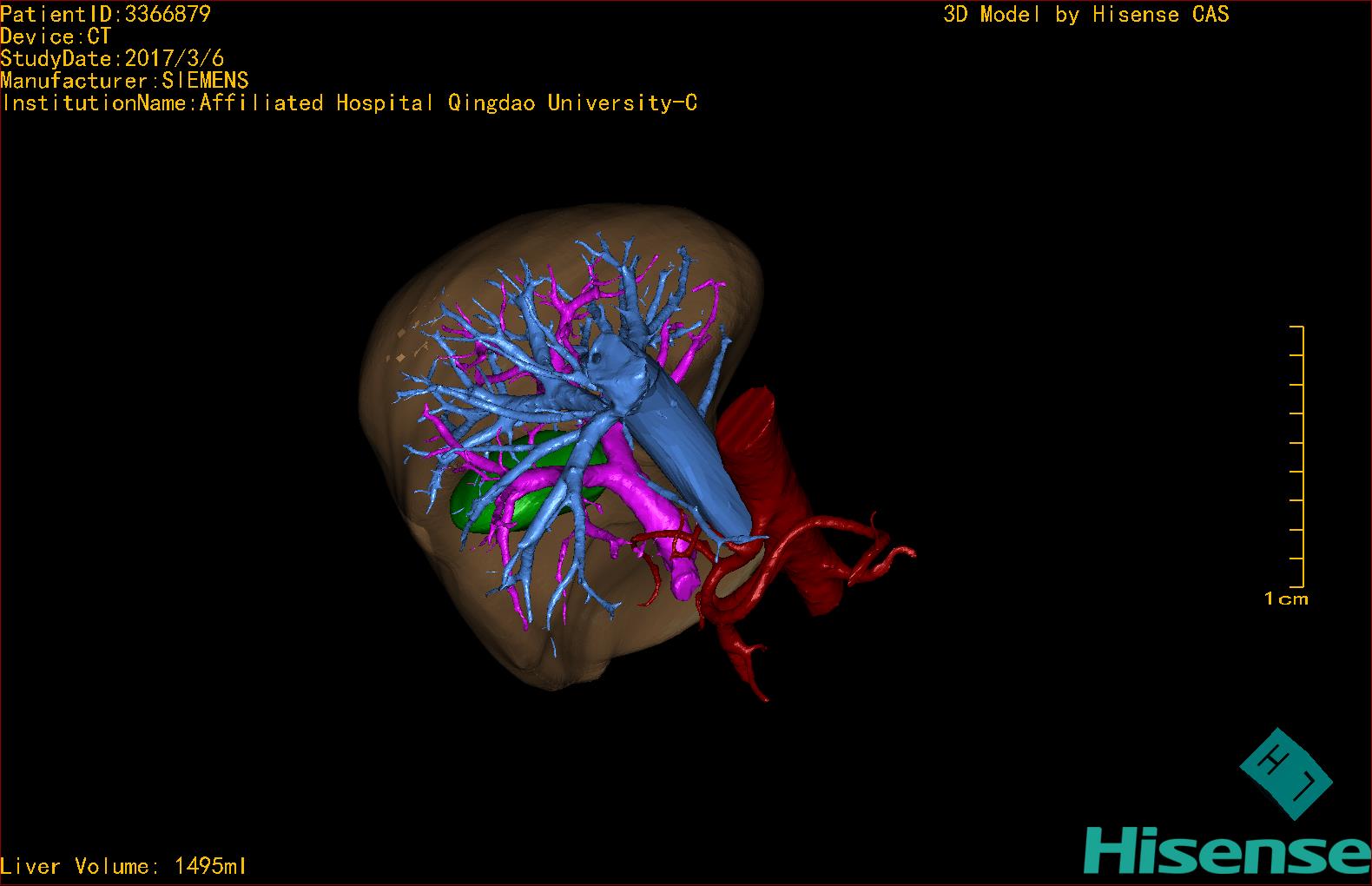Select the Liver Volume: 1495ml readout

123,866
